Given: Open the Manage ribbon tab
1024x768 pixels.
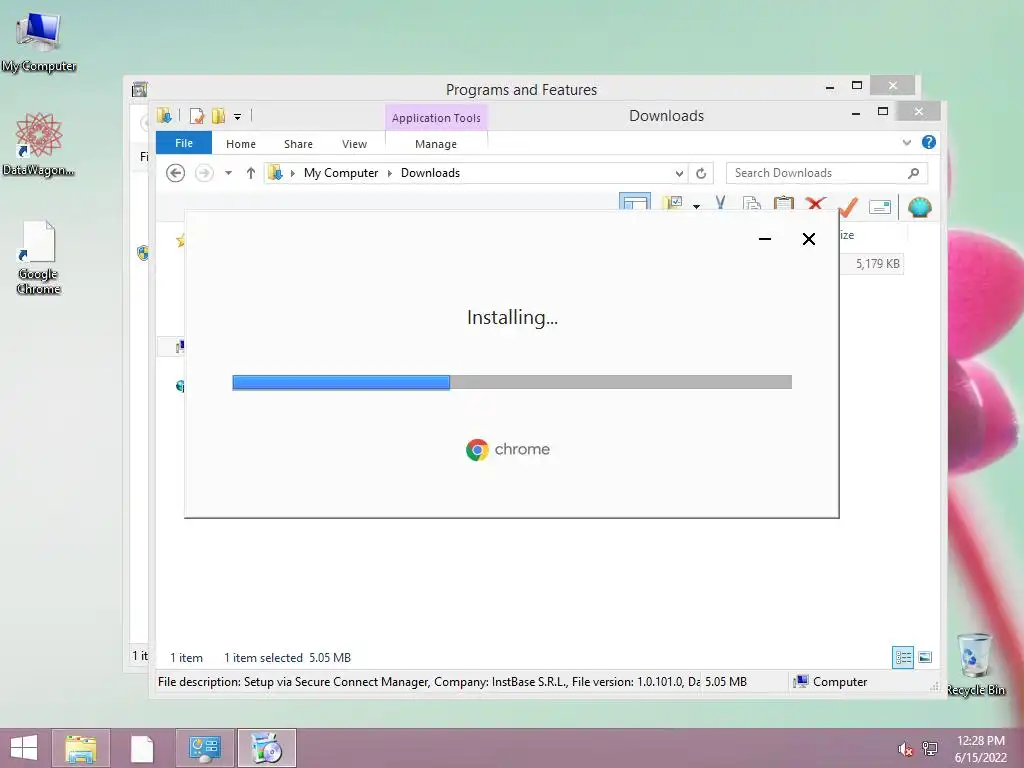Looking at the screenshot, I should coord(436,144).
